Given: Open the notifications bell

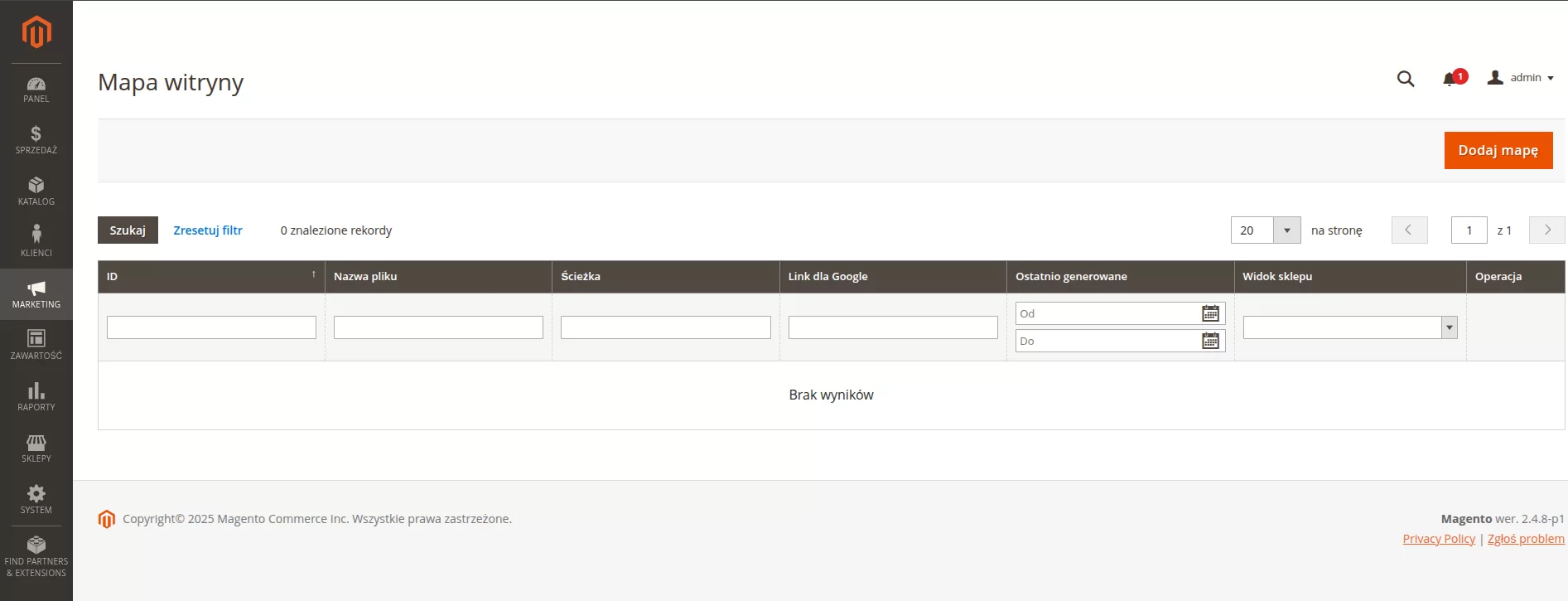Looking at the screenshot, I should point(1450,79).
